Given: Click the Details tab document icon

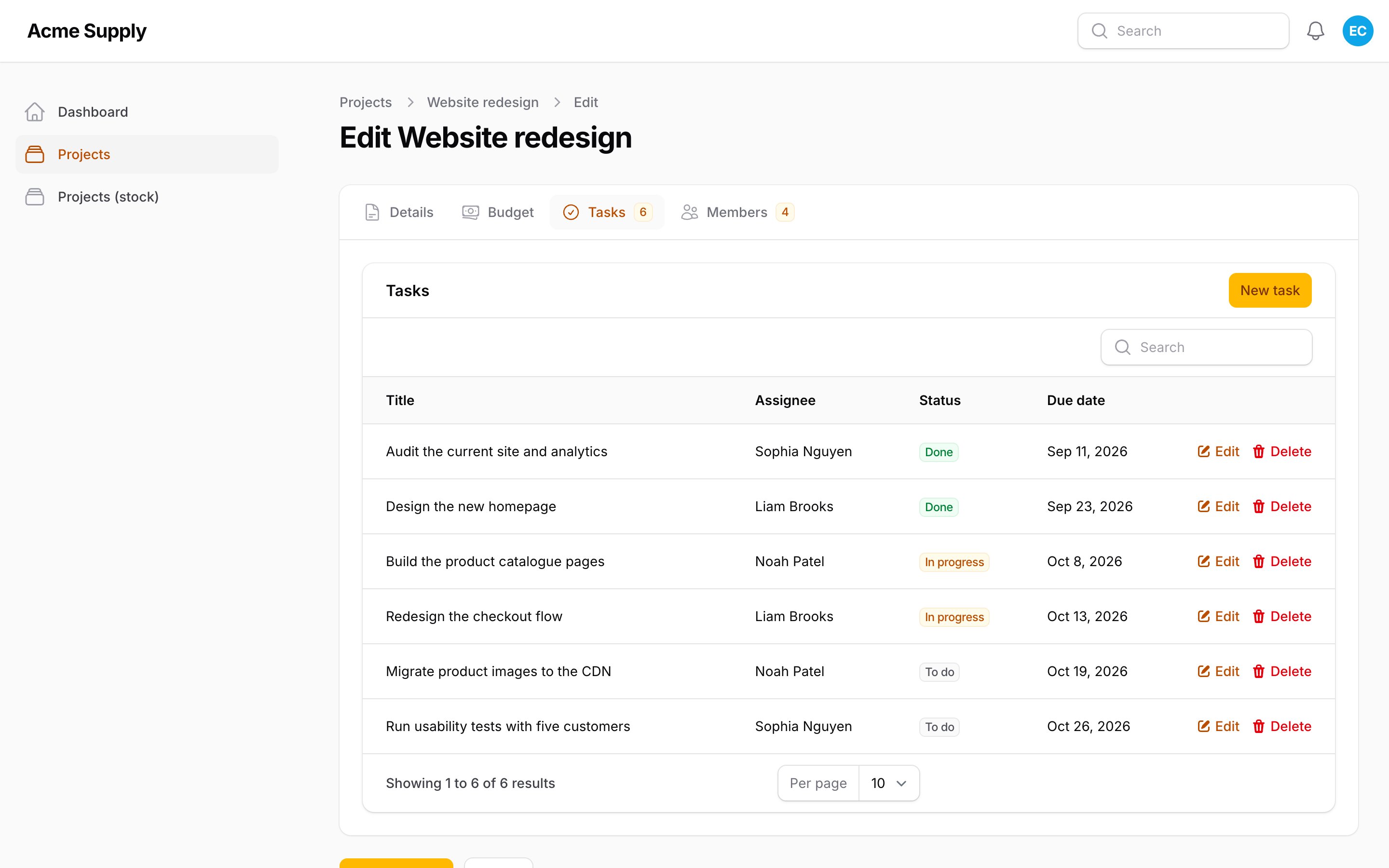Looking at the screenshot, I should click(x=372, y=212).
